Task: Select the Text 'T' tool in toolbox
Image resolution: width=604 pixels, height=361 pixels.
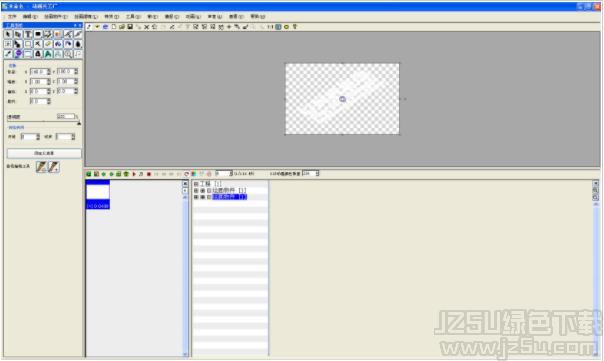Action: 28,34
